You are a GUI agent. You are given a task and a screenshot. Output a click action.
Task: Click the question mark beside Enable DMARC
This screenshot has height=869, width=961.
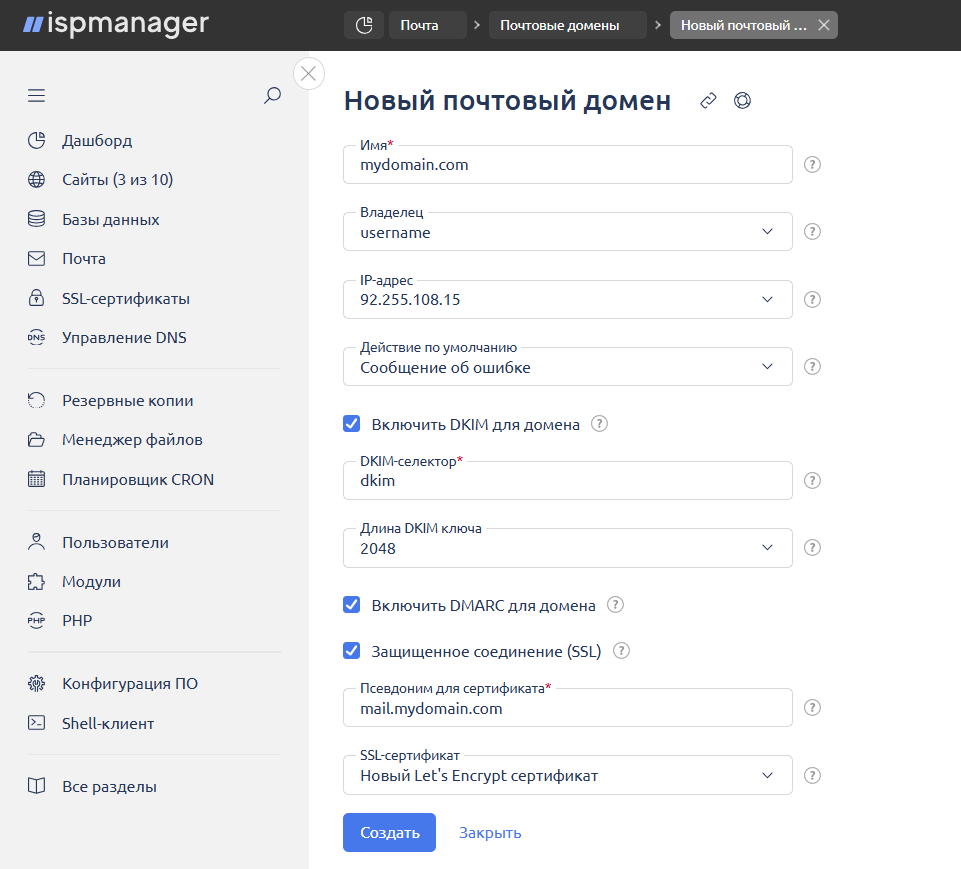pyautogui.click(x=616, y=605)
